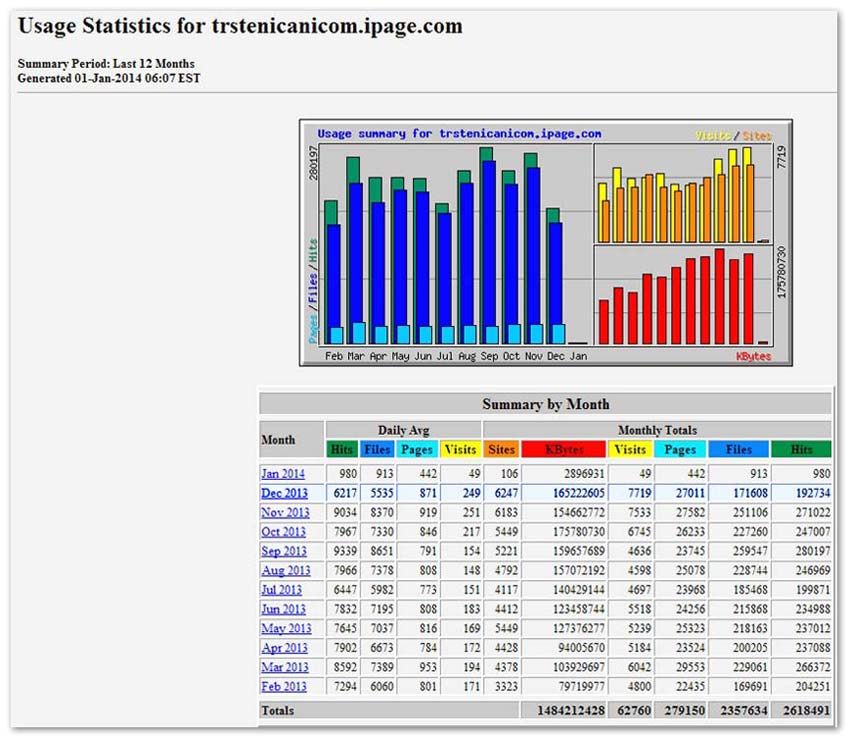Open the Dec 2013 monthly report link
Image resolution: width=850 pixels, height=740 pixels.
(284, 493)
